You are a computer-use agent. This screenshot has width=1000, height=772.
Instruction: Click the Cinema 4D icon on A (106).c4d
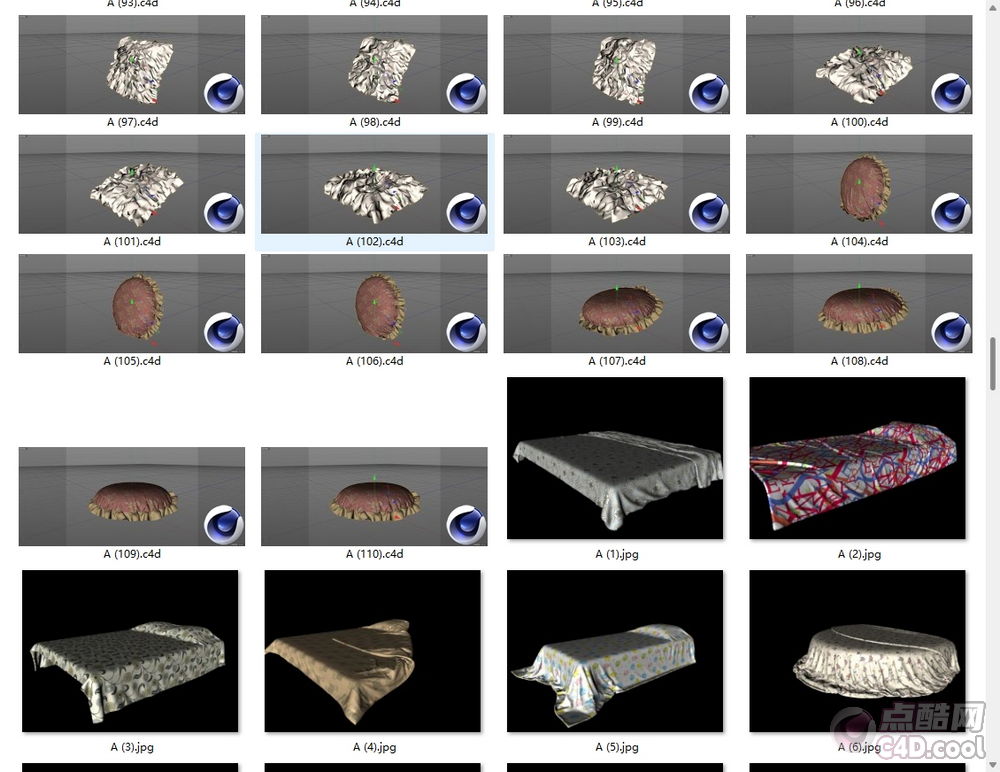coord(466,332)
